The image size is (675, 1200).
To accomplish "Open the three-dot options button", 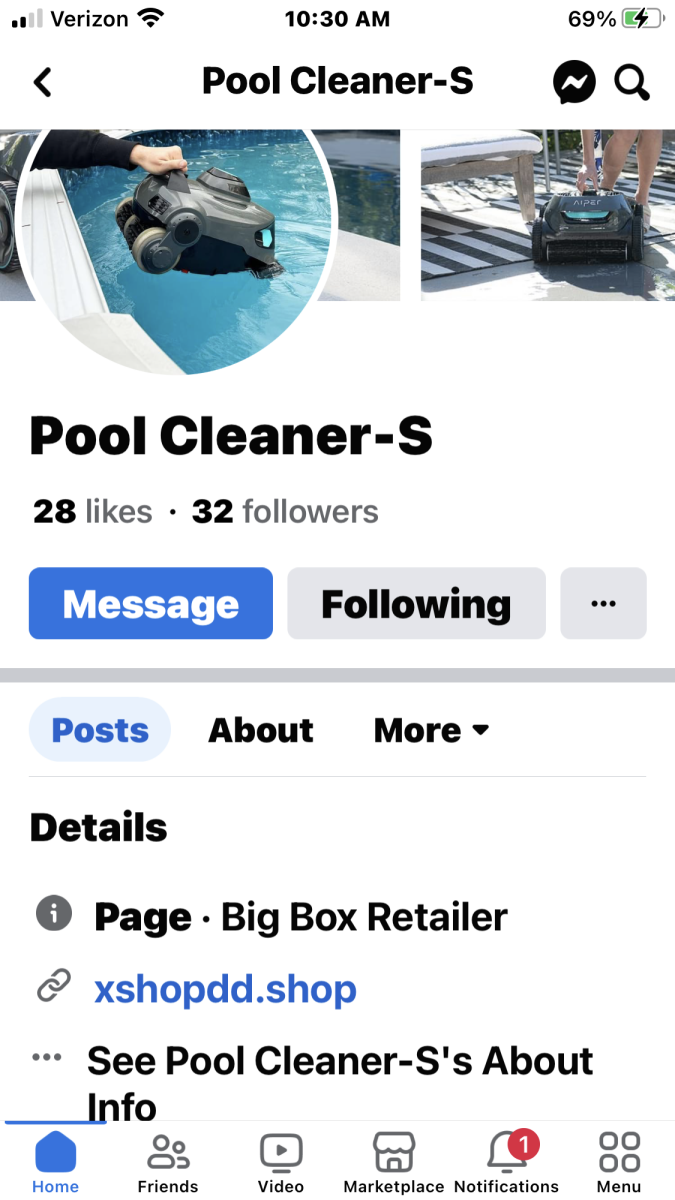I will (603, 603).
